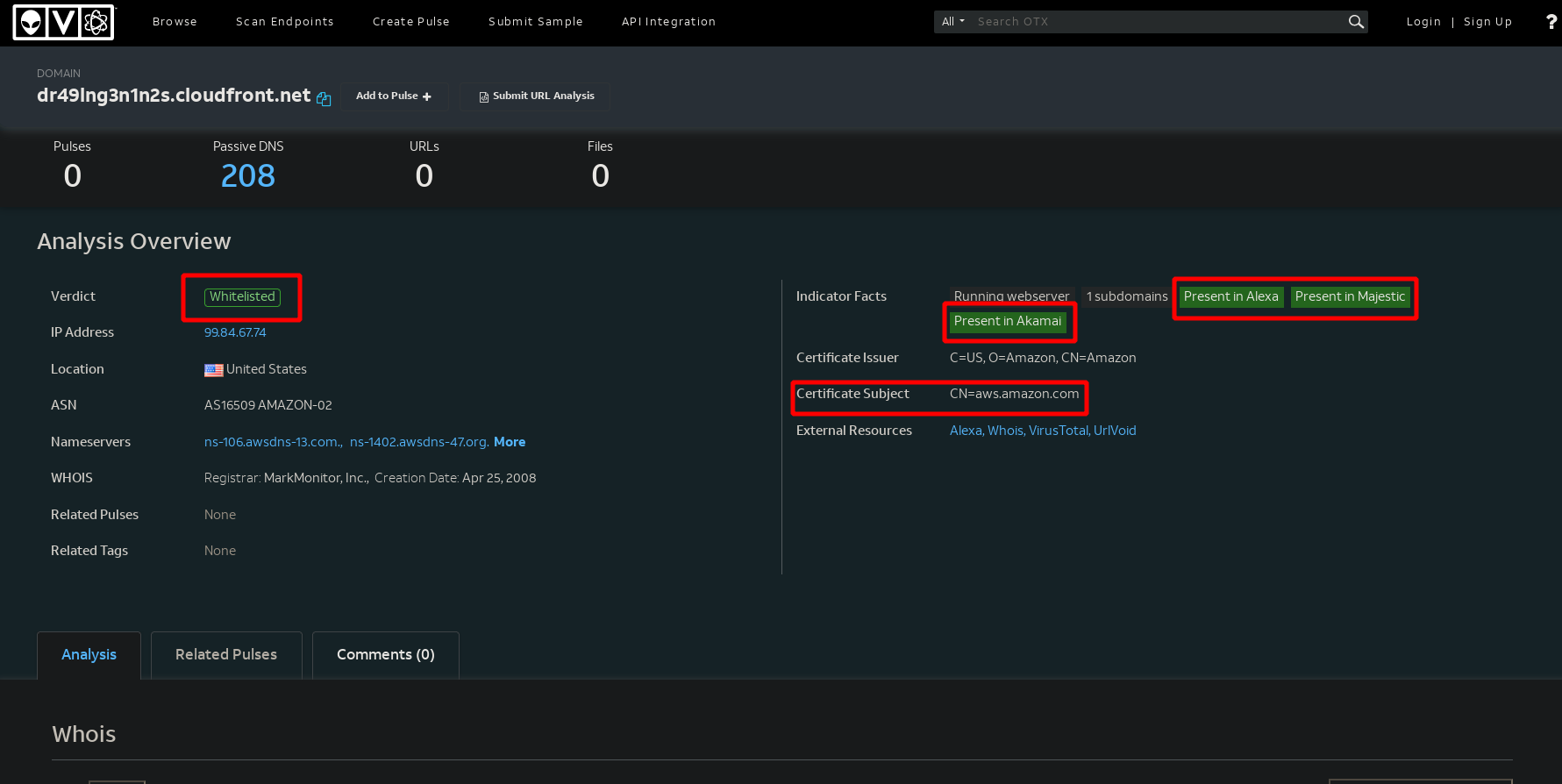The image size is (1562, 784).
Task: Click the CN=aws.amazon.com certificate subject
Action: point(1015,394)
